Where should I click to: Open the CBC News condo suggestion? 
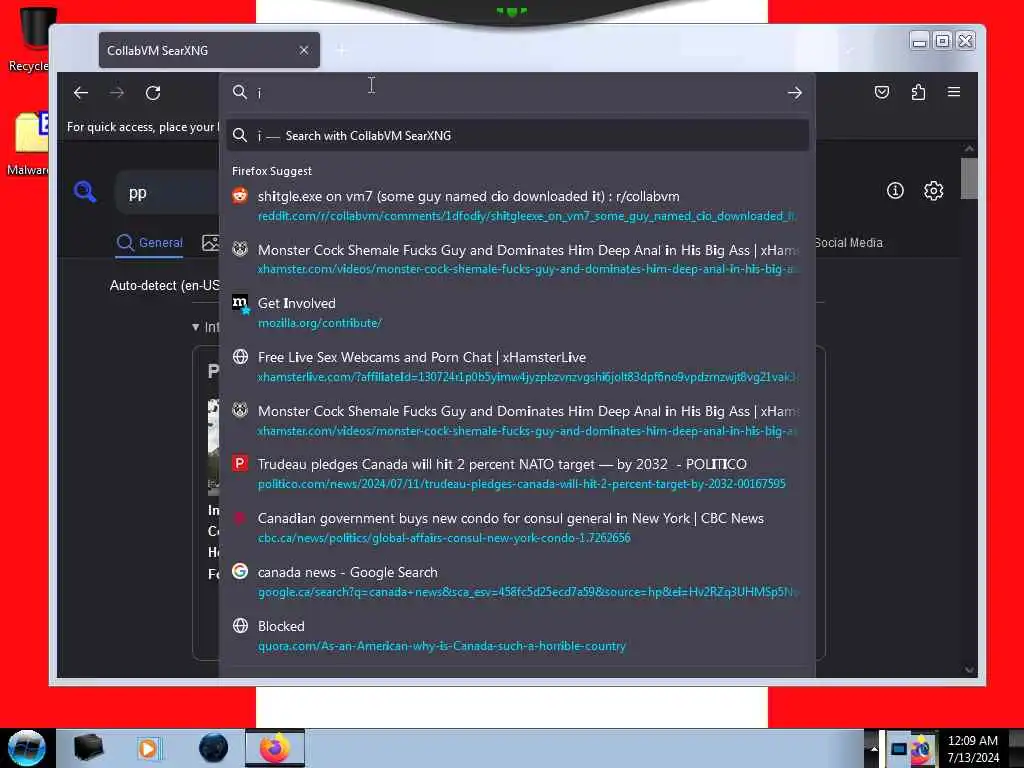coord(517,528)
